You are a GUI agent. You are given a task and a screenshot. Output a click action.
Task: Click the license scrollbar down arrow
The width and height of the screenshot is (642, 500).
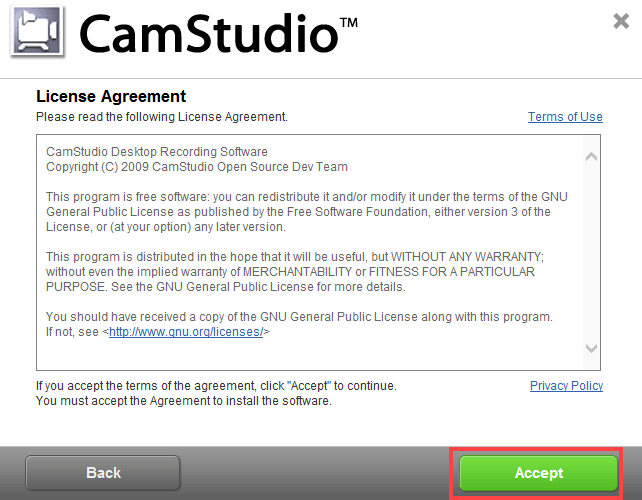[591, 348]
